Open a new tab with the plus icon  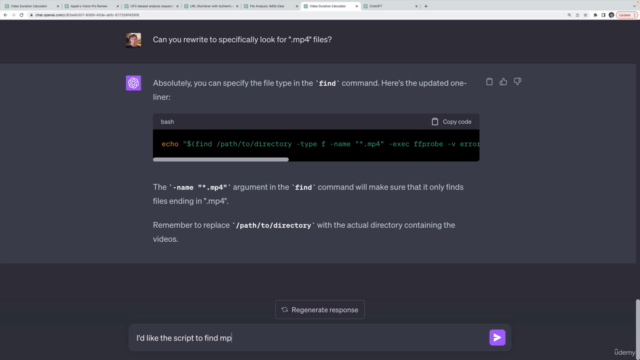click(x=426, y=6)
